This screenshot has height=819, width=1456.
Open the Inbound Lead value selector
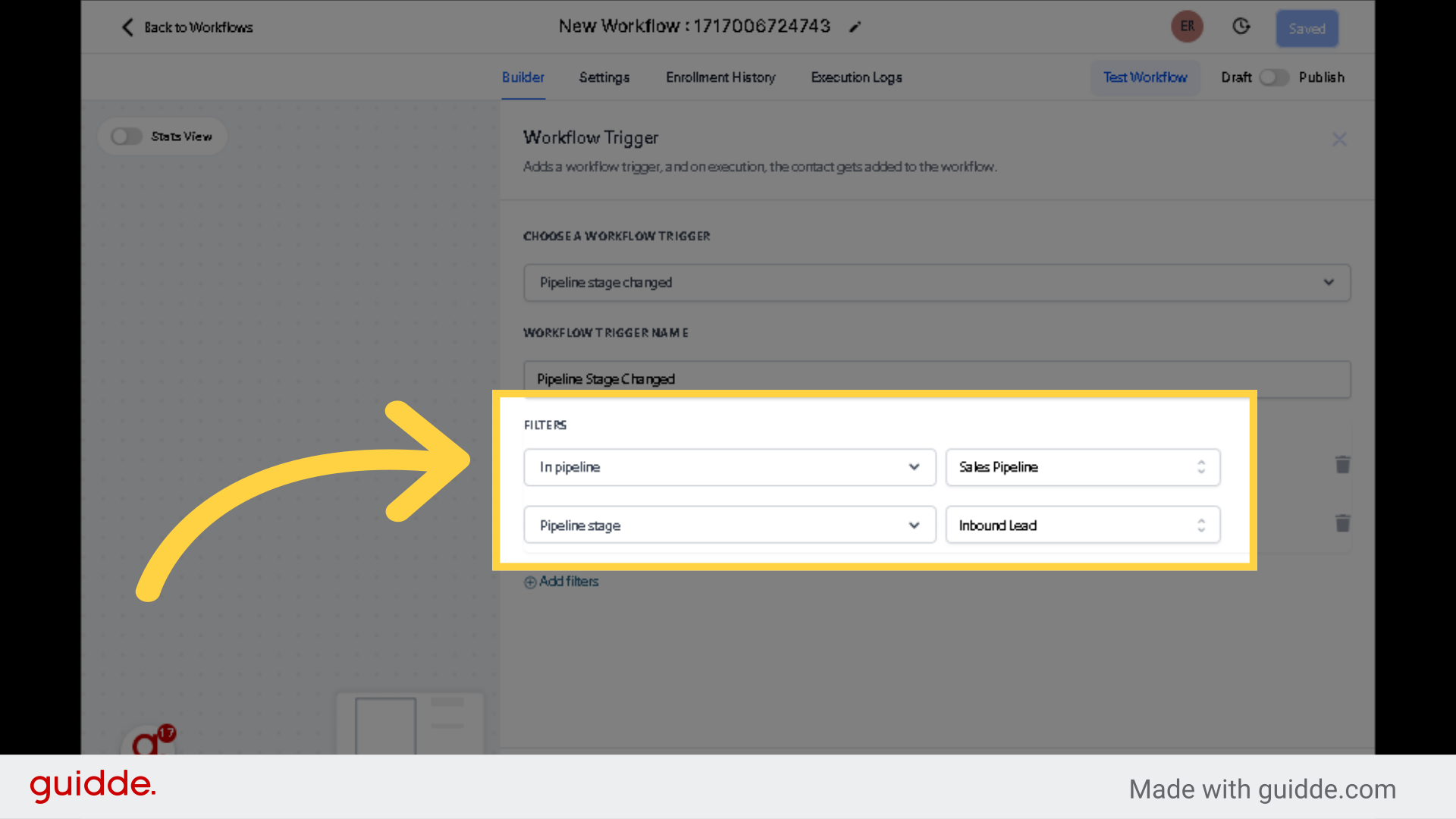pos(1082,526)
